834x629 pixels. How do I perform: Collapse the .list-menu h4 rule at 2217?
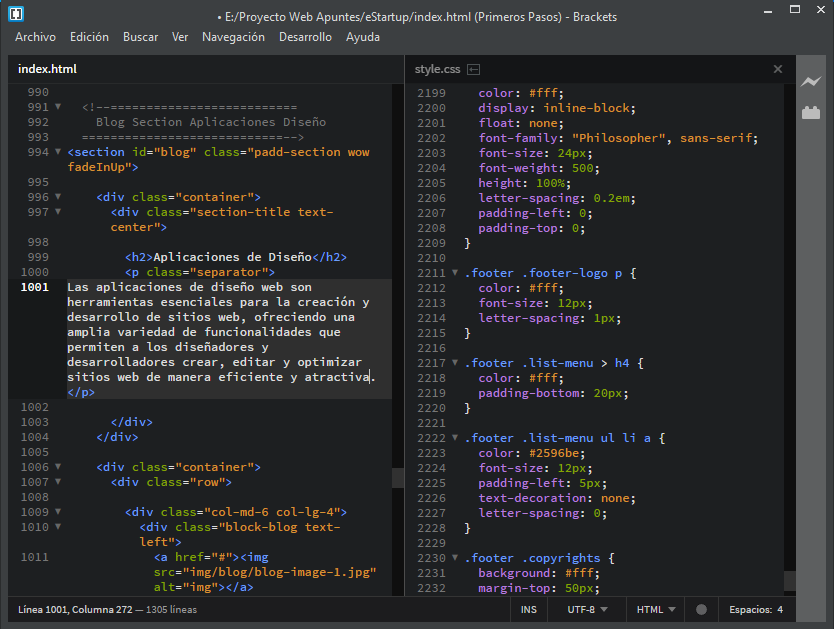coord(455,363)
